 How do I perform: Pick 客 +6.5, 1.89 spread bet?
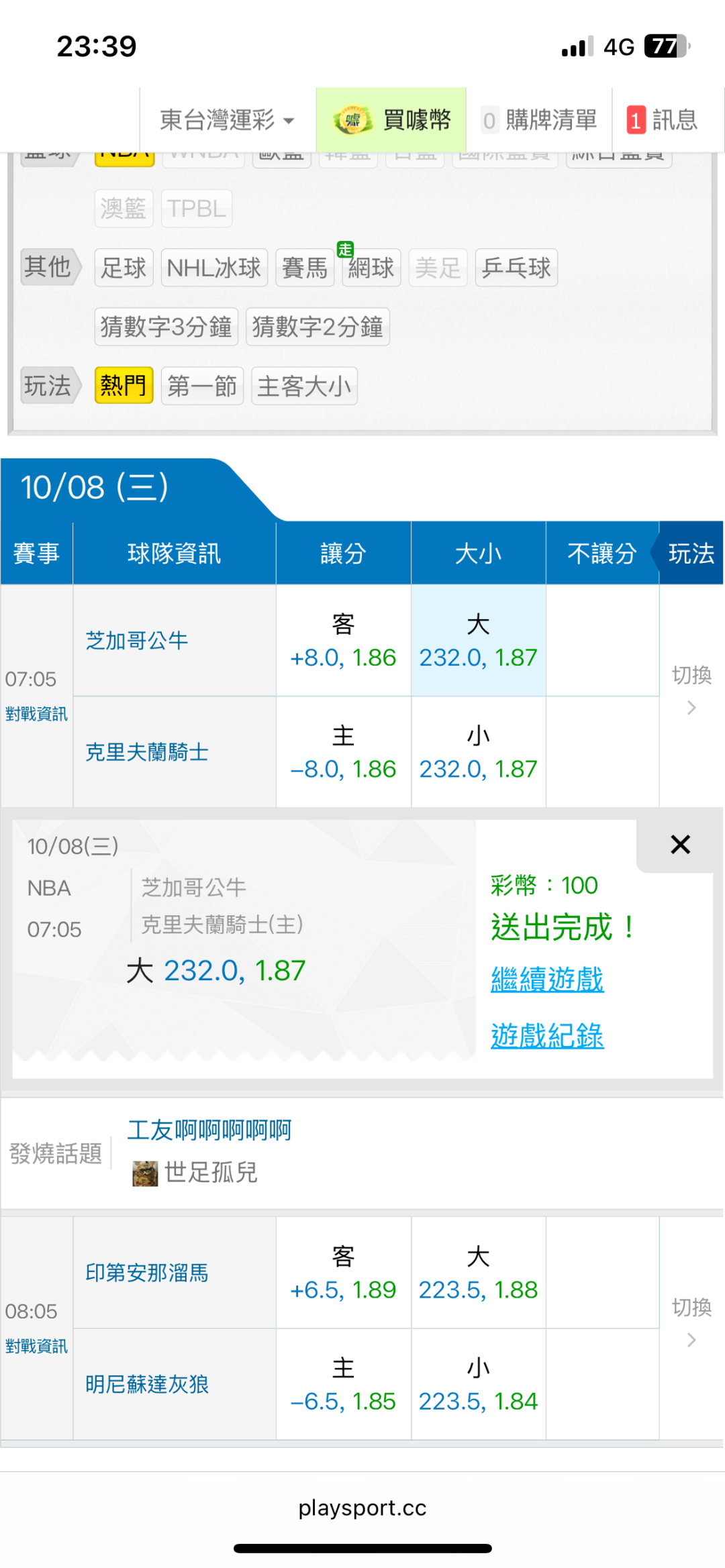pos(343,1273)
